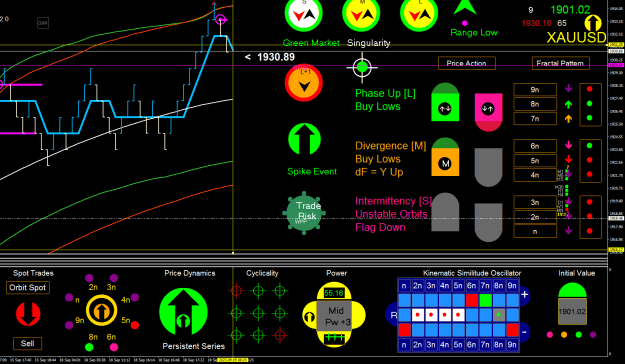Image resolution: width=625 pixels, height=364 pixels.
Task: Toggle the red indicator light in 5n row
Action: tap(590, 160)
